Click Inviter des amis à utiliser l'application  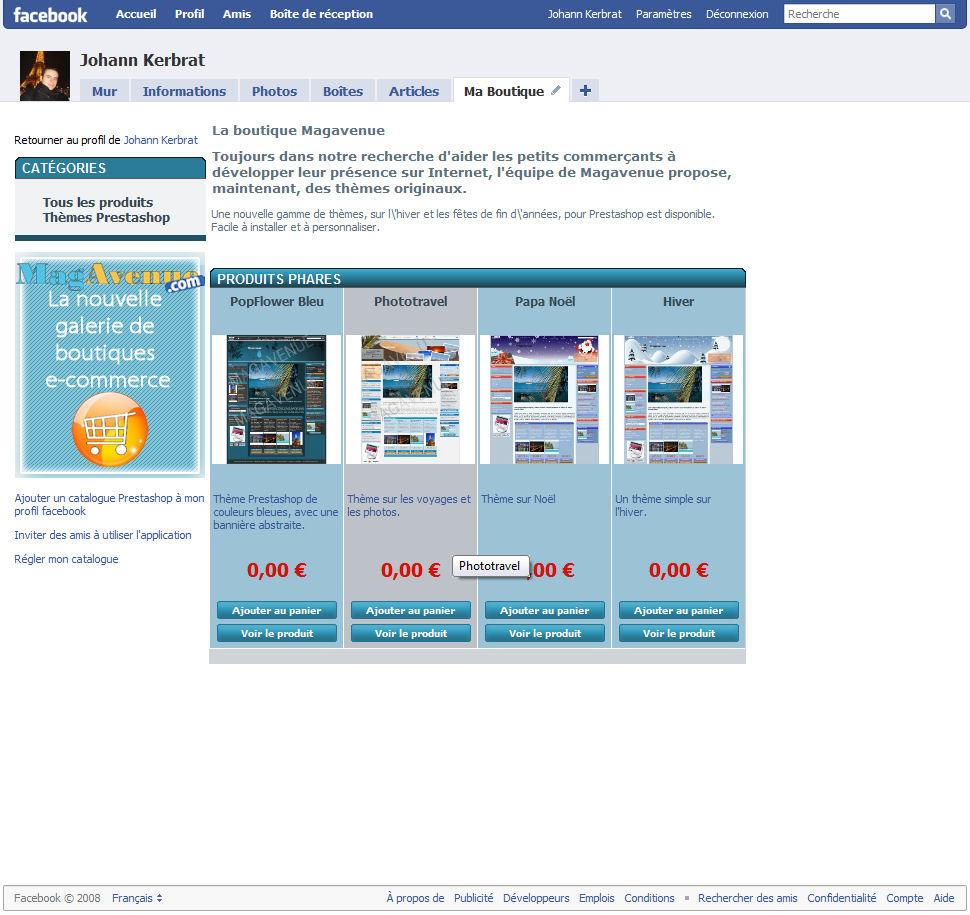click(x=103, y=535)
